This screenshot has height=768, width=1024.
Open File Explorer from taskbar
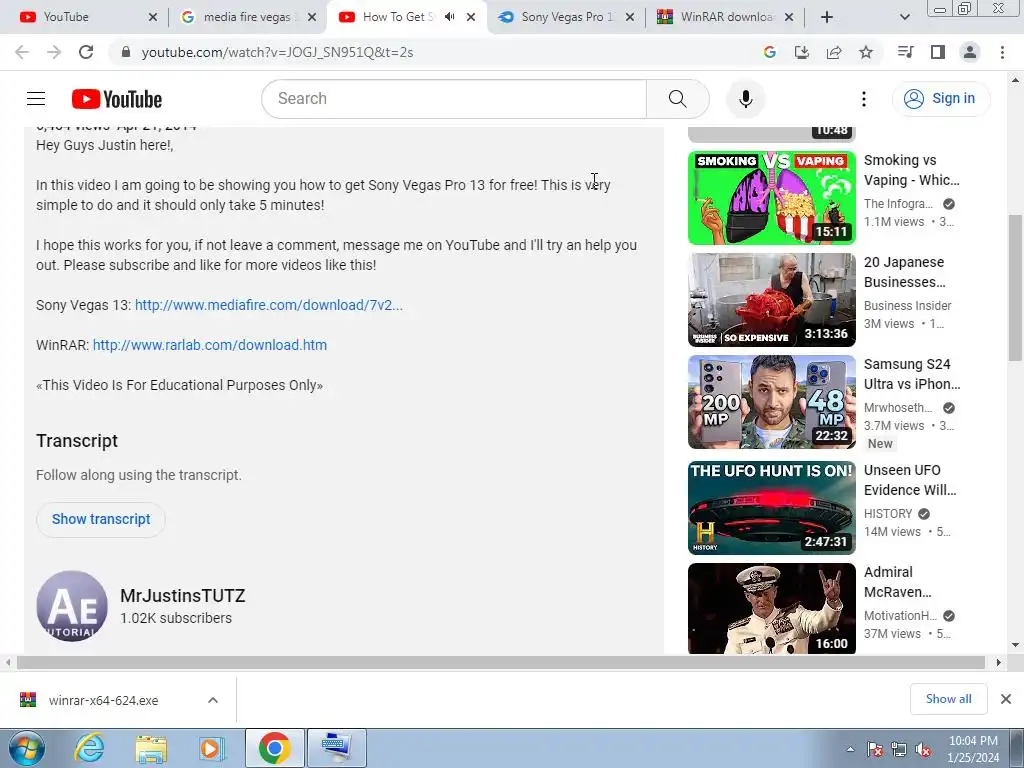(151, 748)
